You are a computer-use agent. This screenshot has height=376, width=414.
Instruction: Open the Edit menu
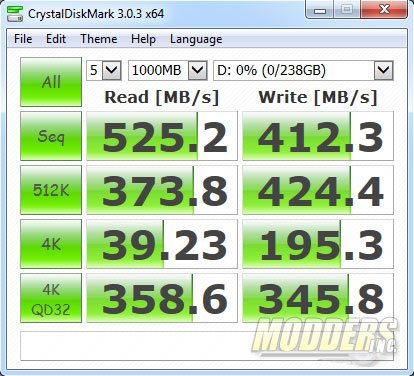(x=56, y=39)
